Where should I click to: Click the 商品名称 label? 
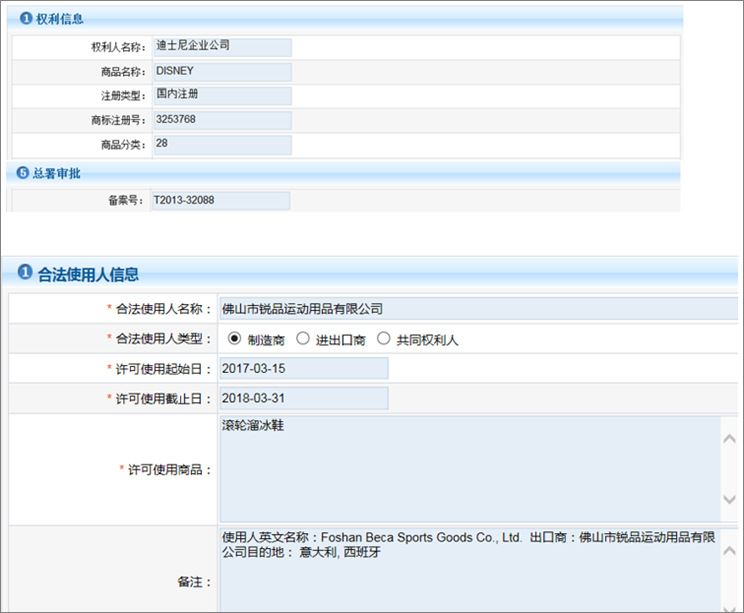pyautogui.click(x=123, y=72)
